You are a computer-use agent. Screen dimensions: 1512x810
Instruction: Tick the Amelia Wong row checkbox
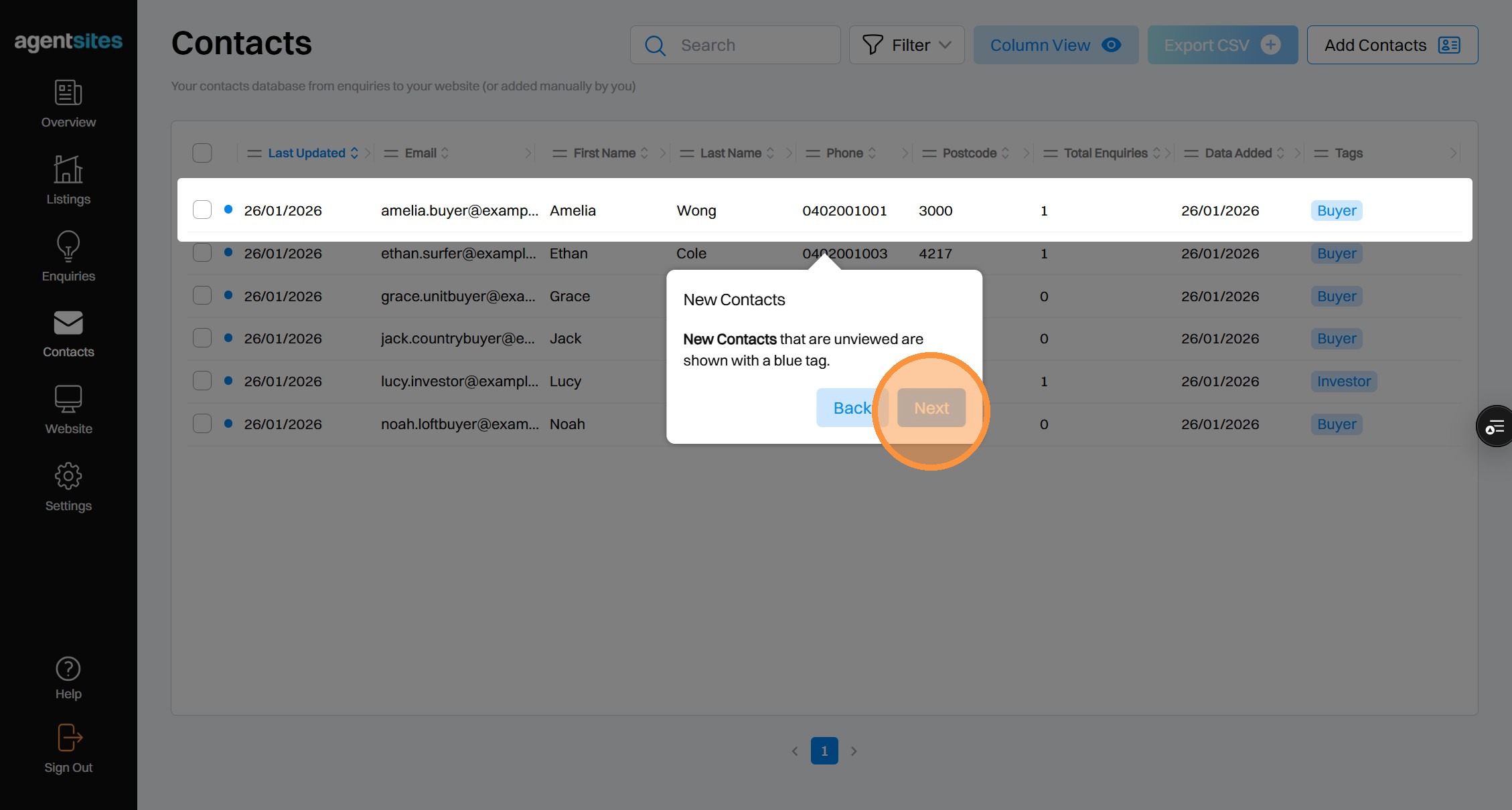[x=202, y=210]
